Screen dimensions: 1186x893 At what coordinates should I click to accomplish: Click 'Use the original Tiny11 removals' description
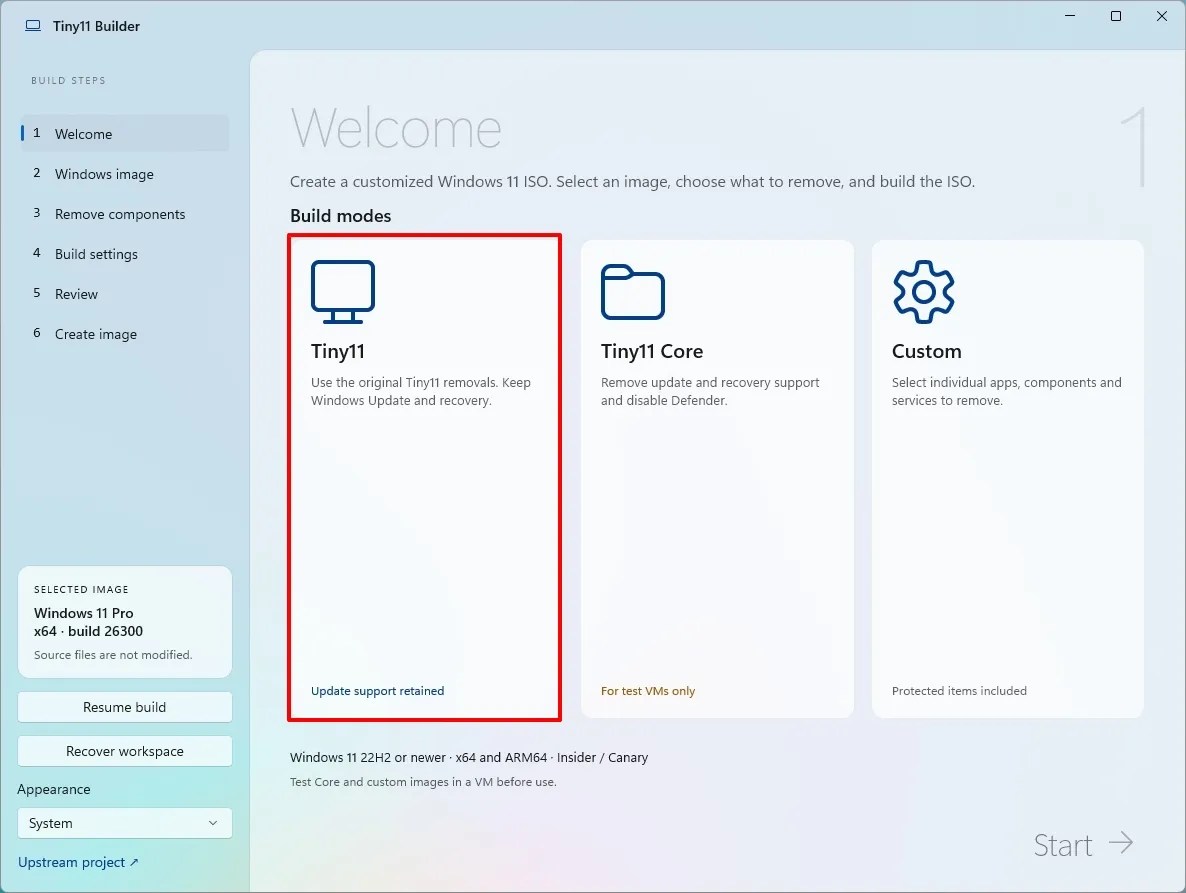click(421, 392)
